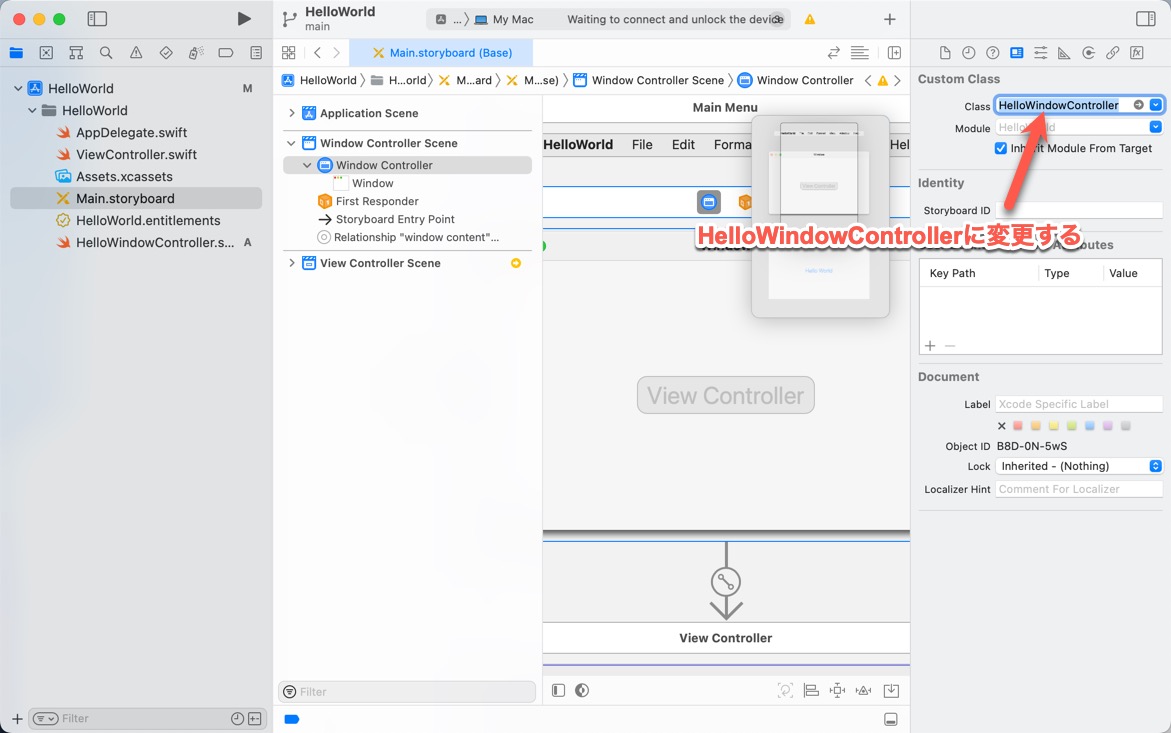Viewport: 1171px width, 733px height.
Task: Choose the green label color swatch
Action: click(x=1072, y=426)
